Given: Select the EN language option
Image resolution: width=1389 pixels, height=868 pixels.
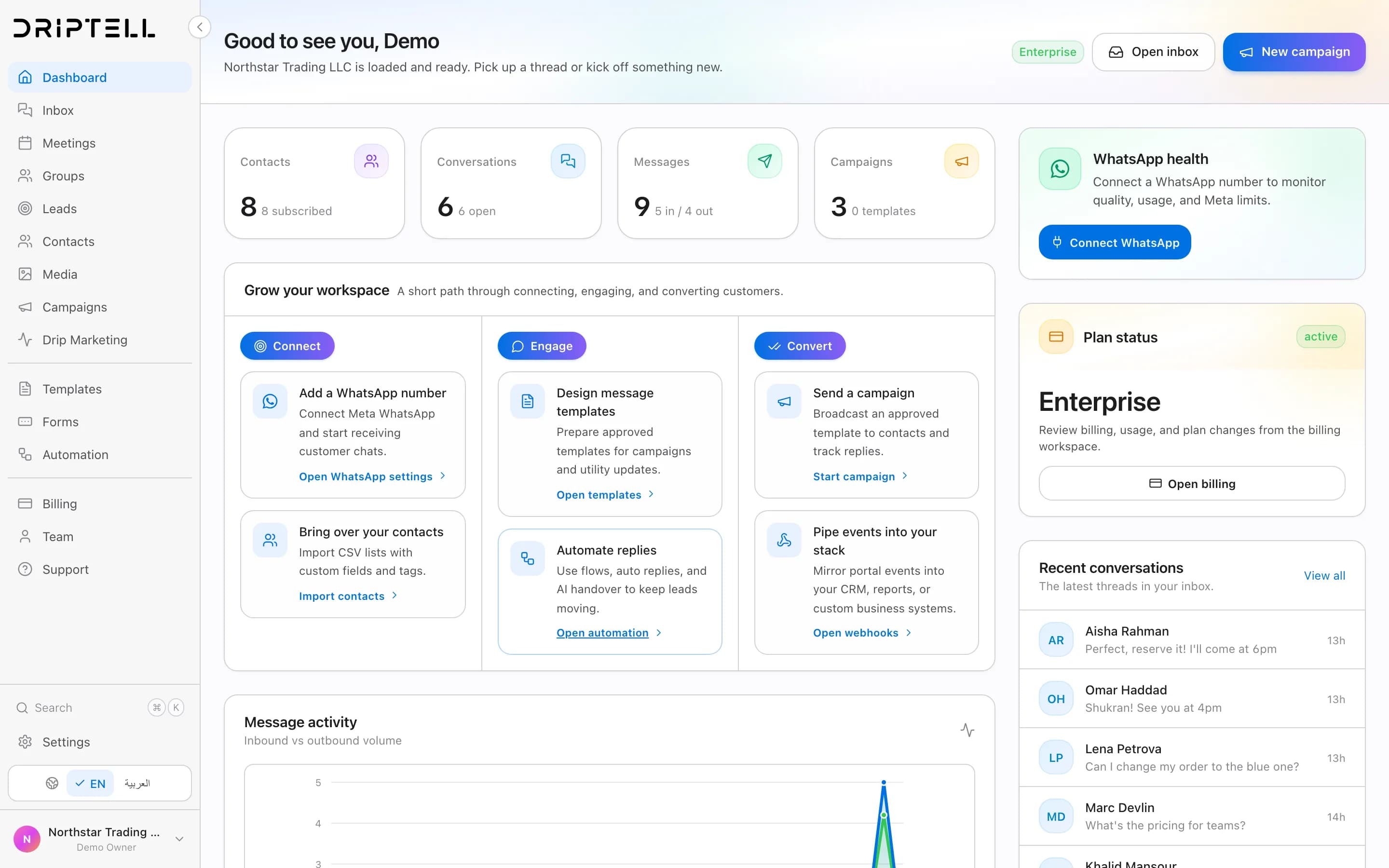Looking at the screenshot, I should (91, 784).
